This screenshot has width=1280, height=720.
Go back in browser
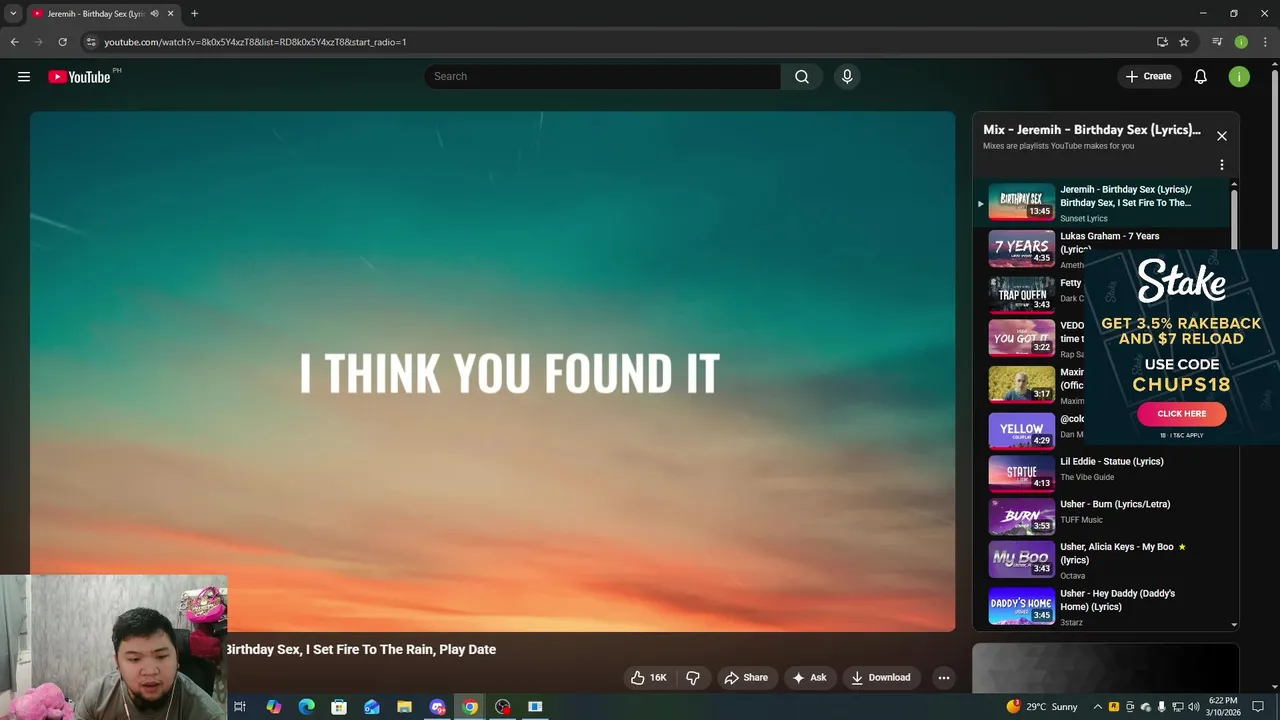14,42
